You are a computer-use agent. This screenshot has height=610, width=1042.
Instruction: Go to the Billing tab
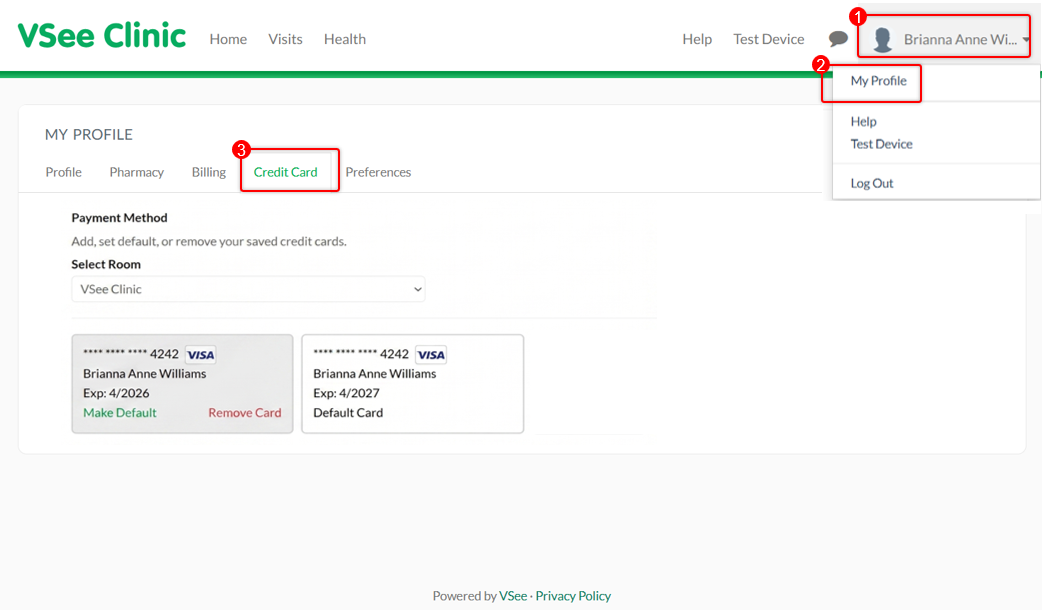tap(208, 172)
